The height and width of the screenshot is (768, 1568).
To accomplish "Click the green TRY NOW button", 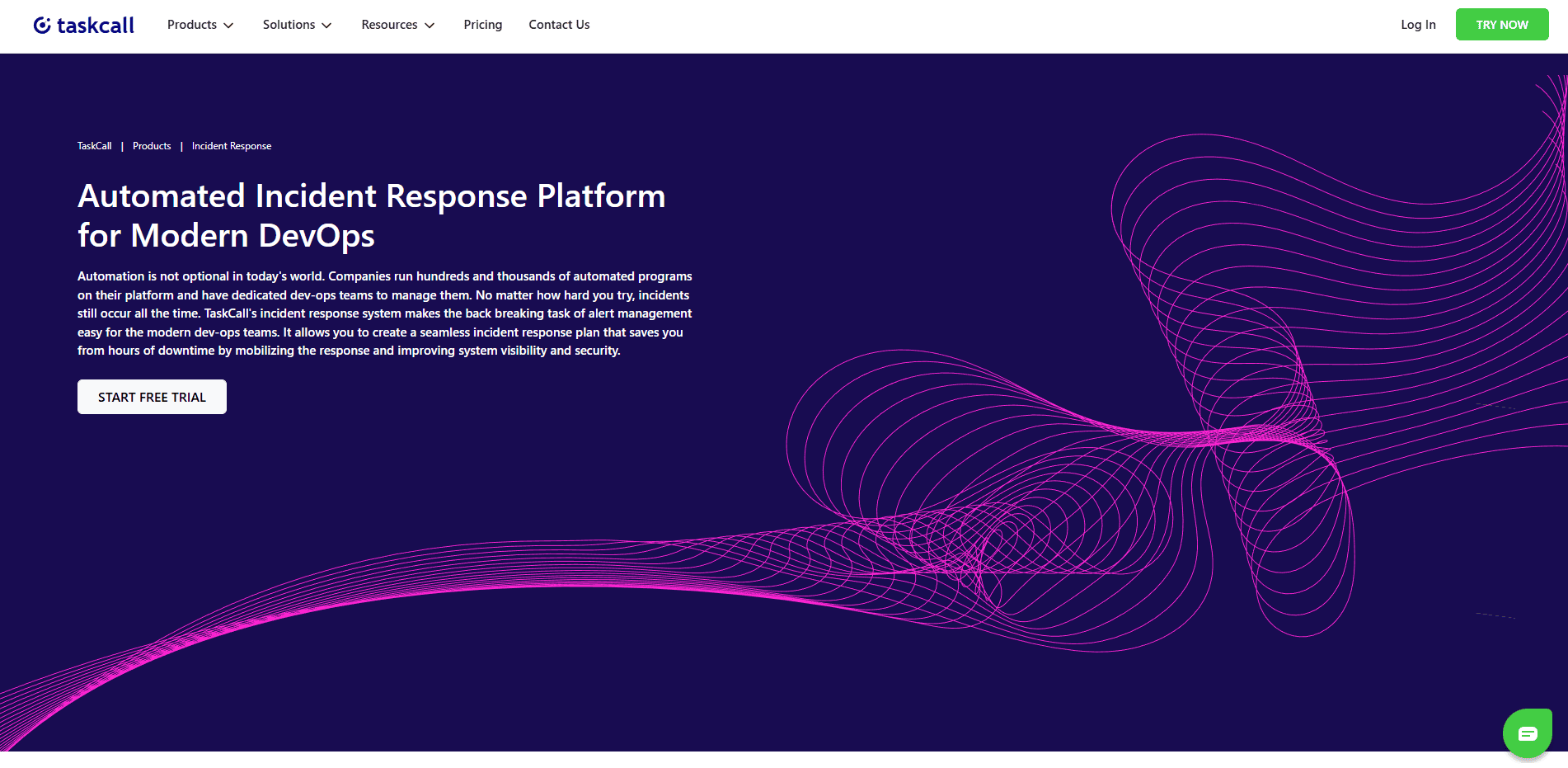I will [x=1501, y=24].
